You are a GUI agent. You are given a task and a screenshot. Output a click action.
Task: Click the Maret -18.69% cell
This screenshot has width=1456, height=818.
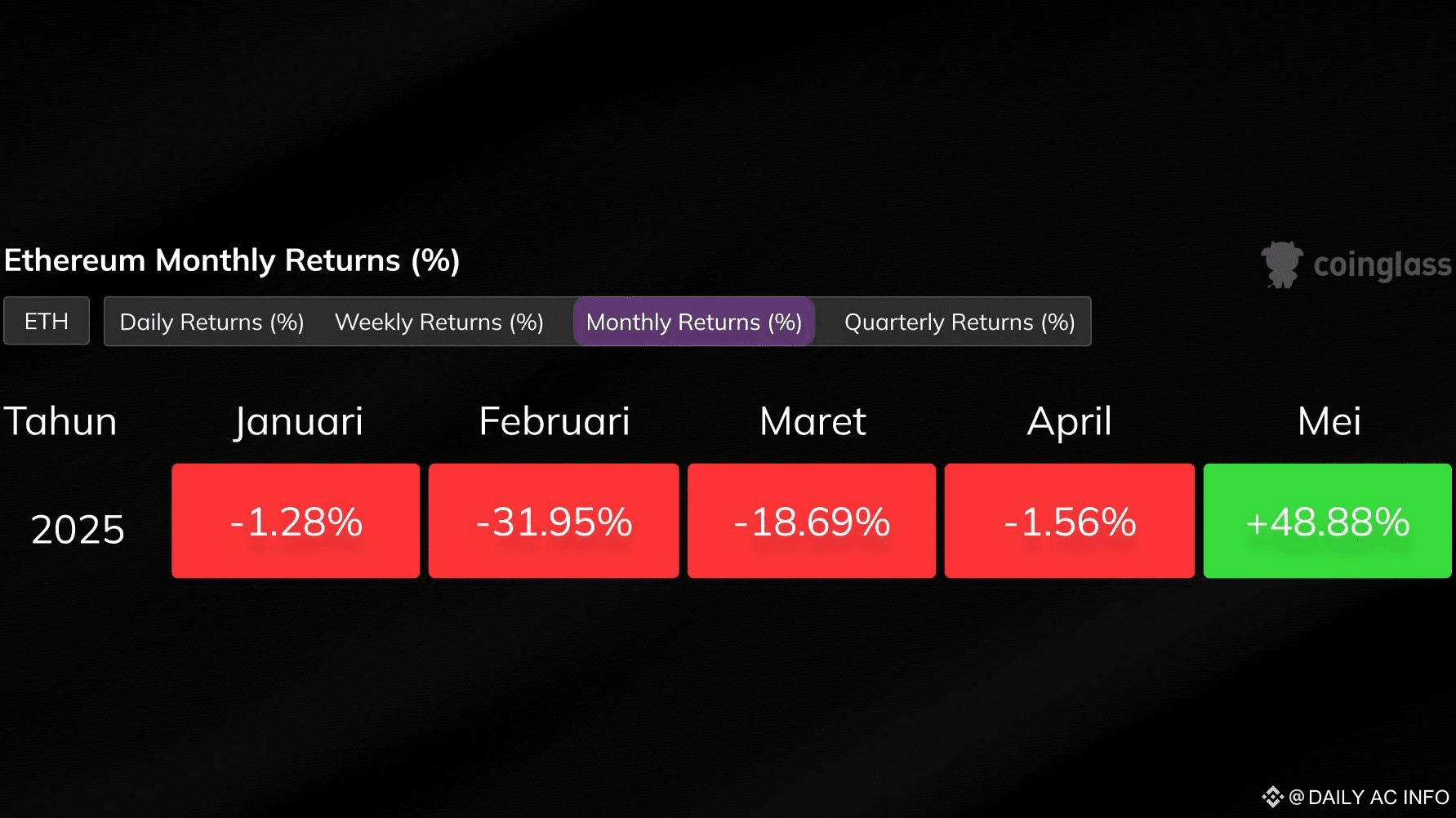pyautogui.click(x=812, y=521)
